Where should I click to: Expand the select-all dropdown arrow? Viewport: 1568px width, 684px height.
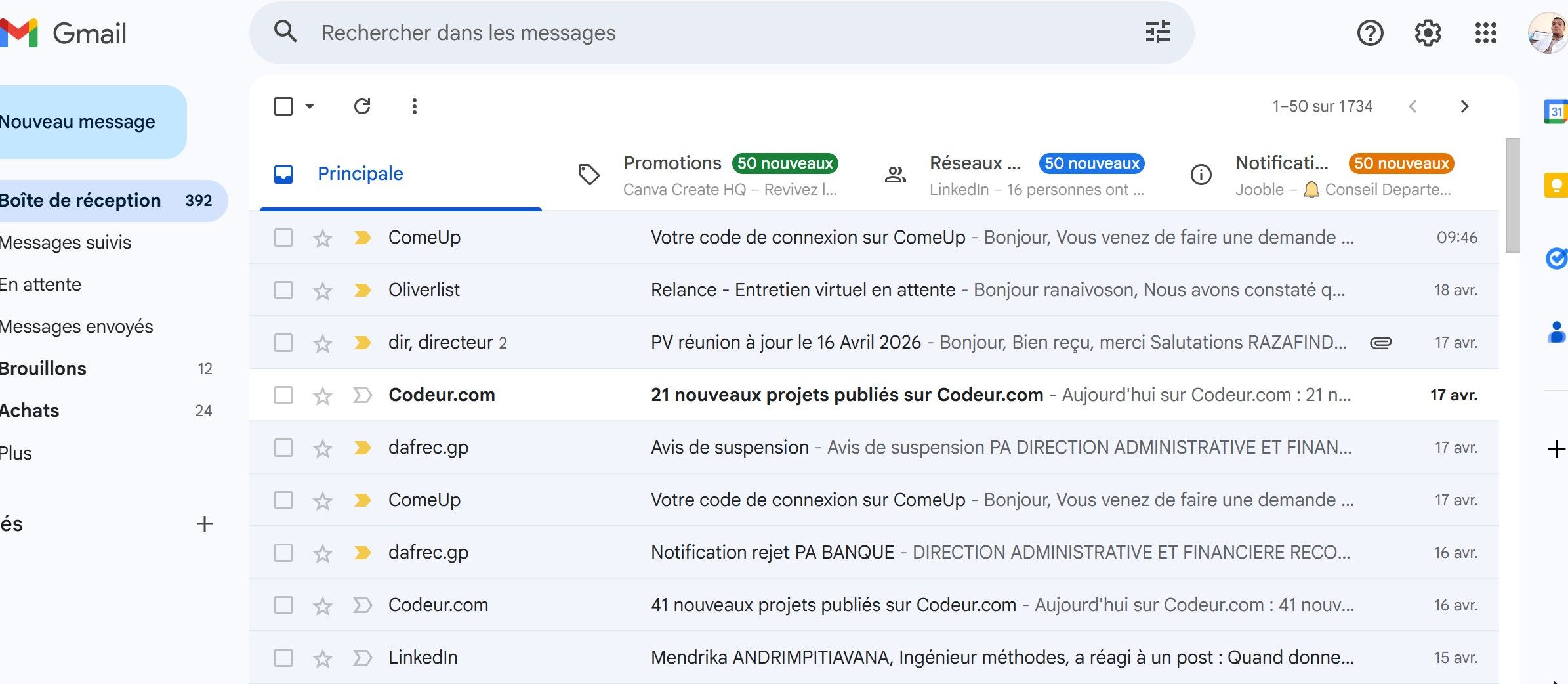310,106
